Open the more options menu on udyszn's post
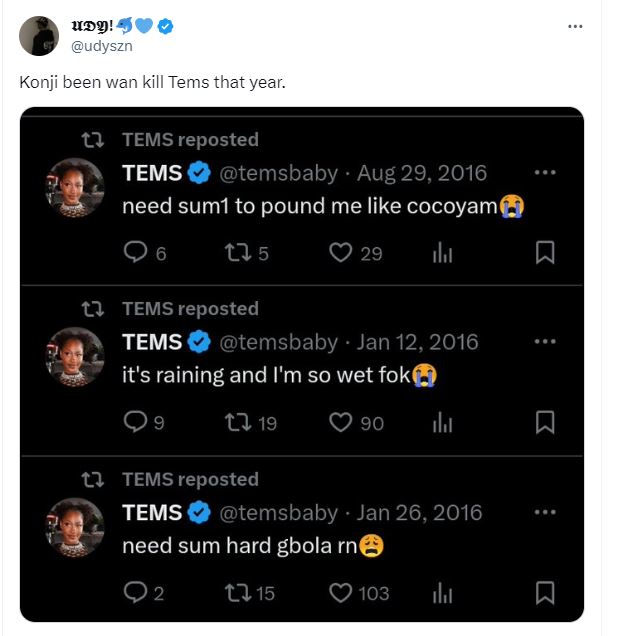The width and height of the screenshot is (630, 636). point(575,26)
